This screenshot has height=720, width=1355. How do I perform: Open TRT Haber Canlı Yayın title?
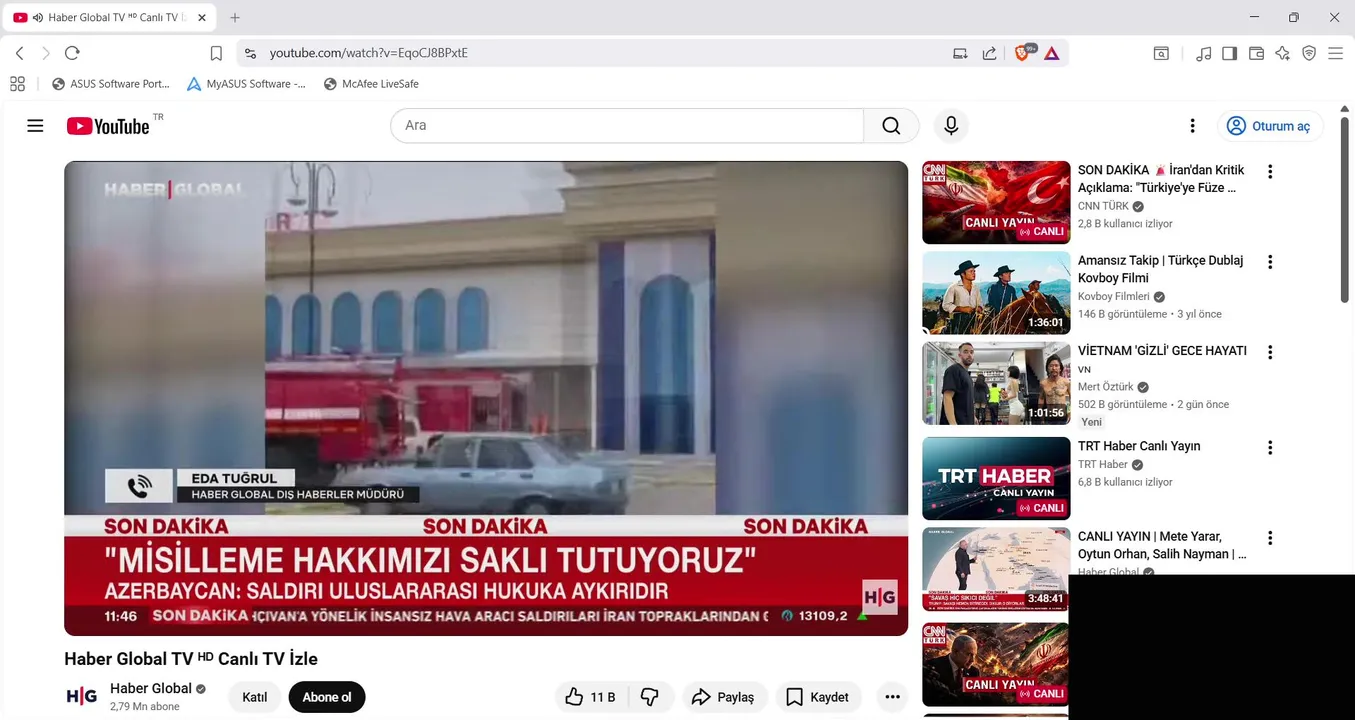coord(1139,446)
